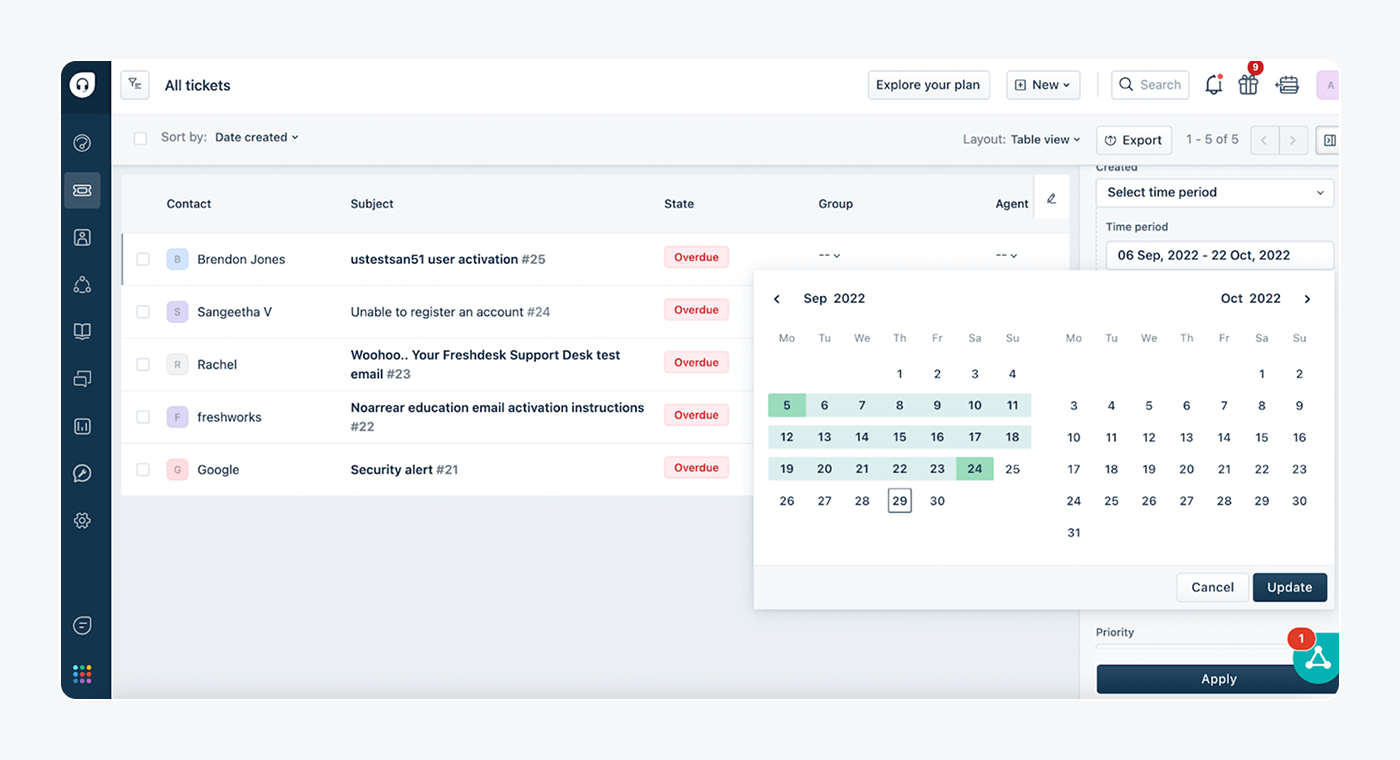The height and width of the screenshot is (760, 1400).
Task: Show next month in date picker
Action: [x=1307, y=299]
